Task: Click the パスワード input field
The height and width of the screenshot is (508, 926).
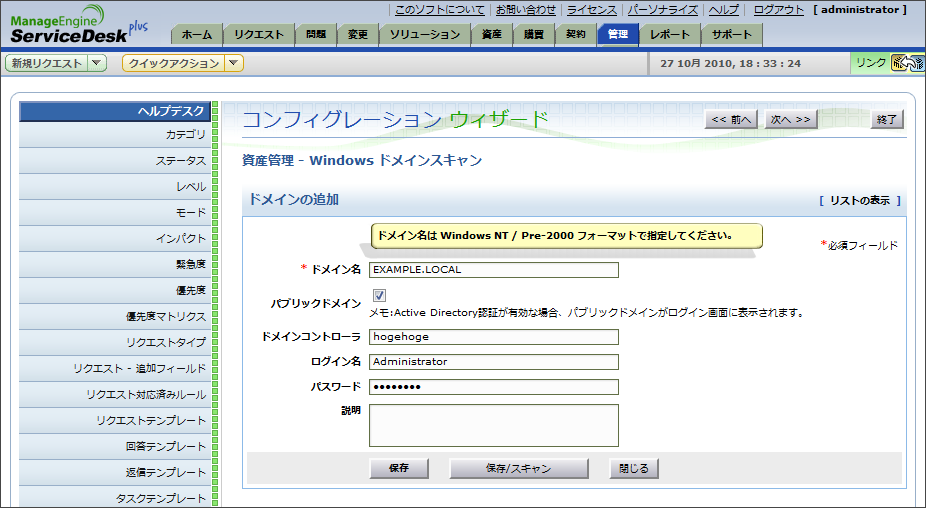Action: (x=494, y=387)
